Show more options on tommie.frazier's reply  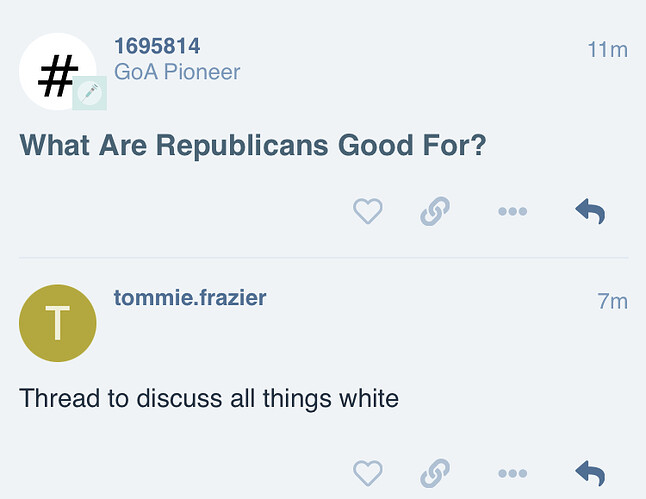click(512, 473)
